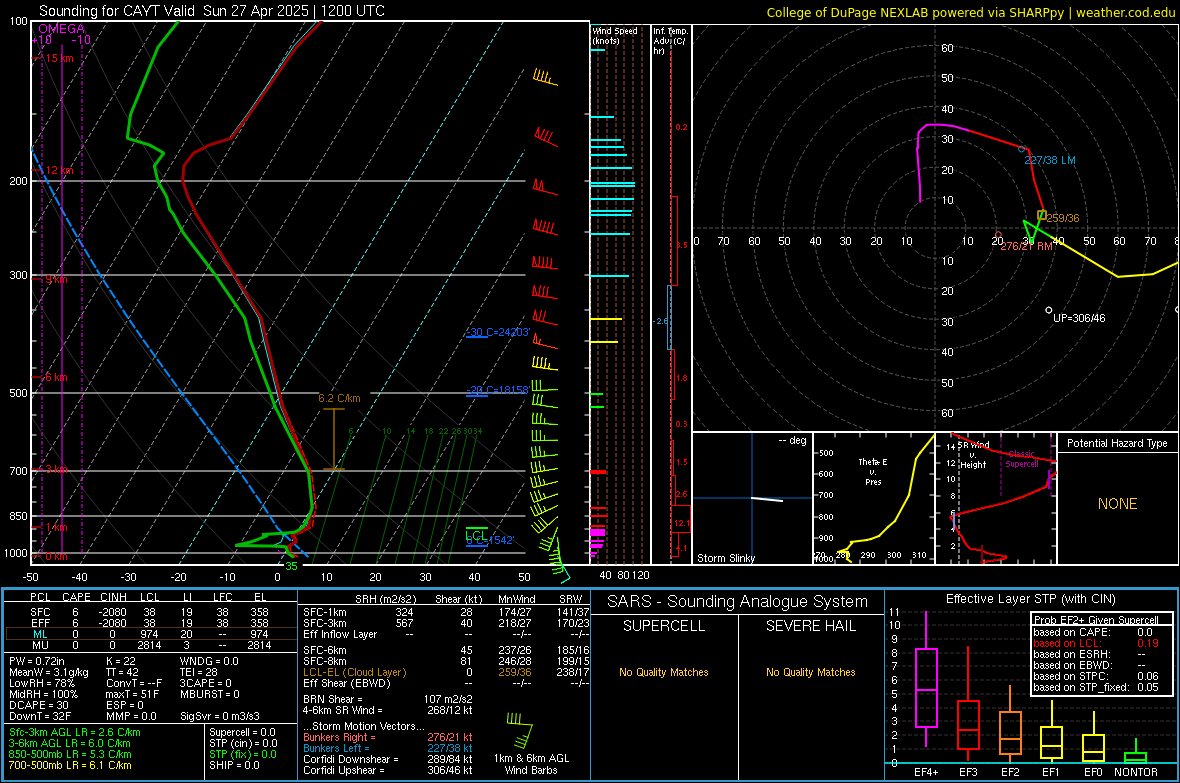Click the SUPERCELL column header in SARS
This screenshot has height=783, width=1180.
(664, 626)
